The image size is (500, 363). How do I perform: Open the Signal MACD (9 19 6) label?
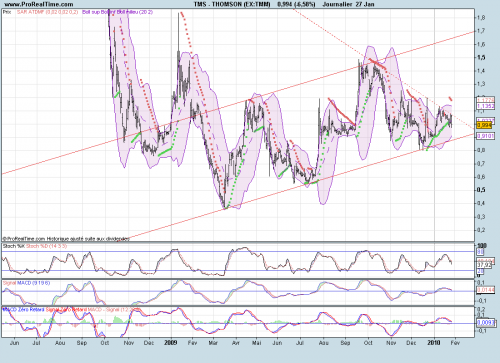pos(26,283)
